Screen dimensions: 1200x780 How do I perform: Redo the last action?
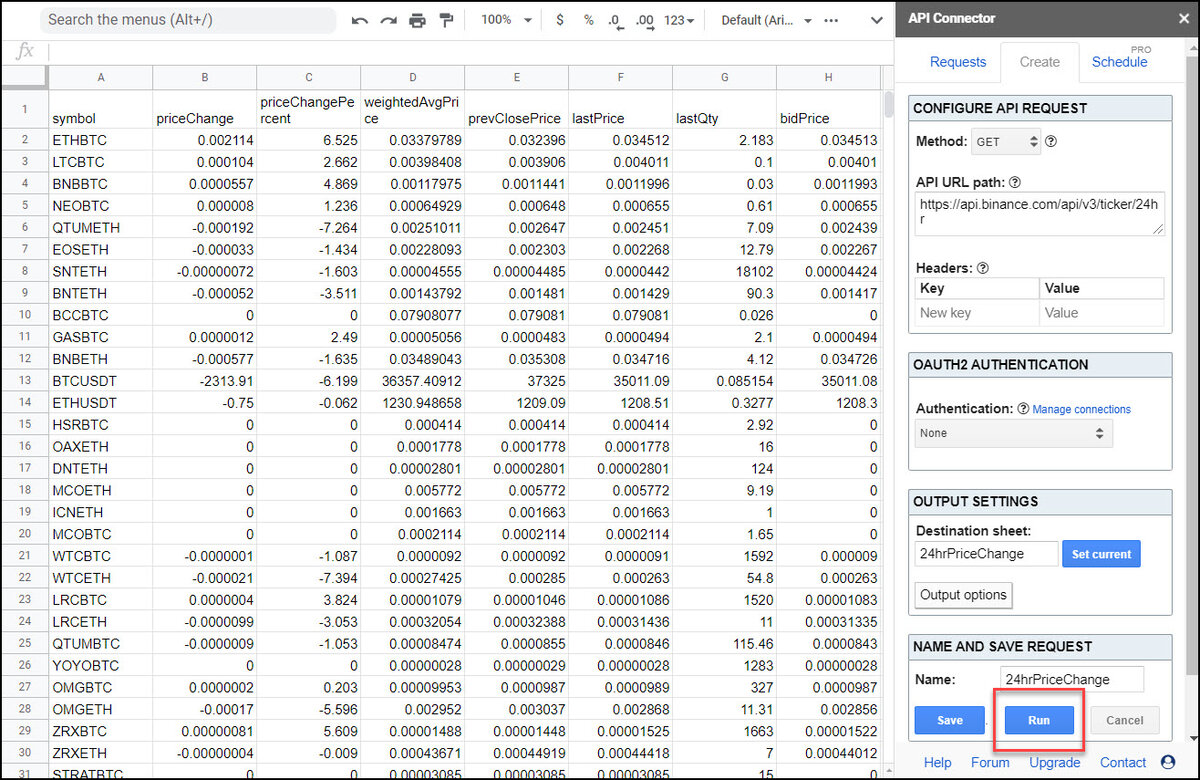click(x=389, y=20)
